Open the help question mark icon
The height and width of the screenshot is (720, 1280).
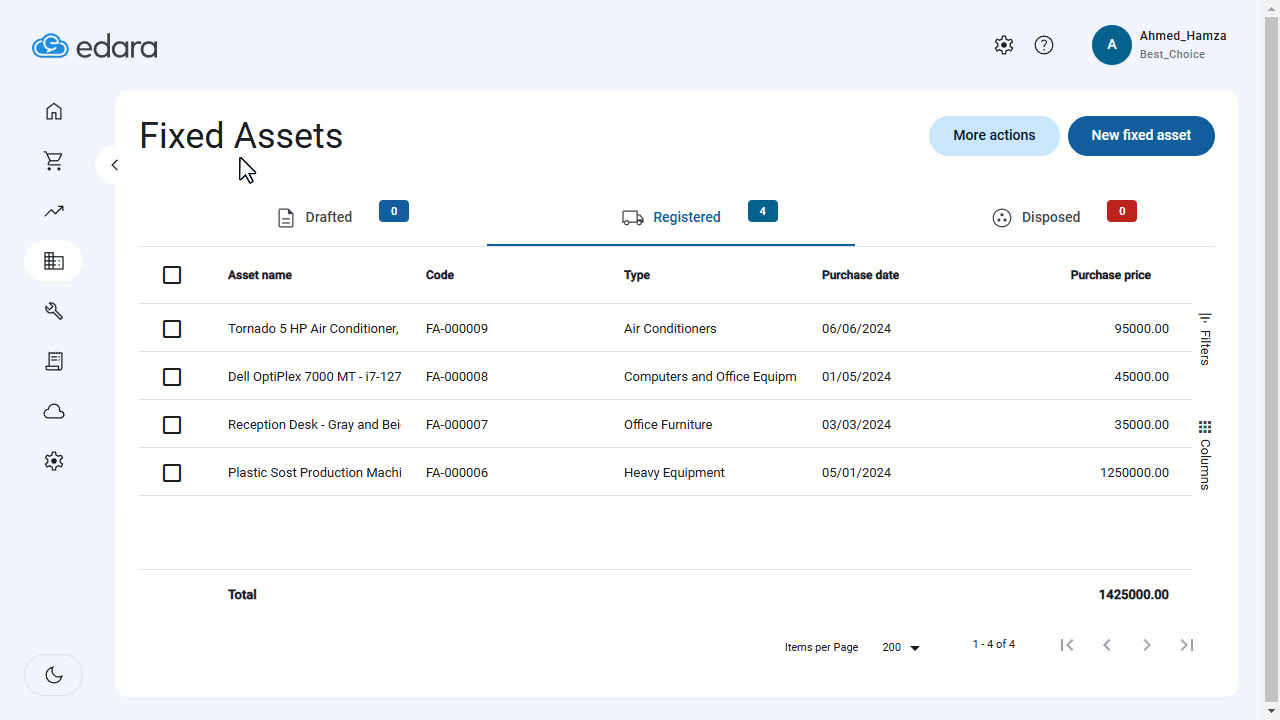click(x=1044, y=45)
